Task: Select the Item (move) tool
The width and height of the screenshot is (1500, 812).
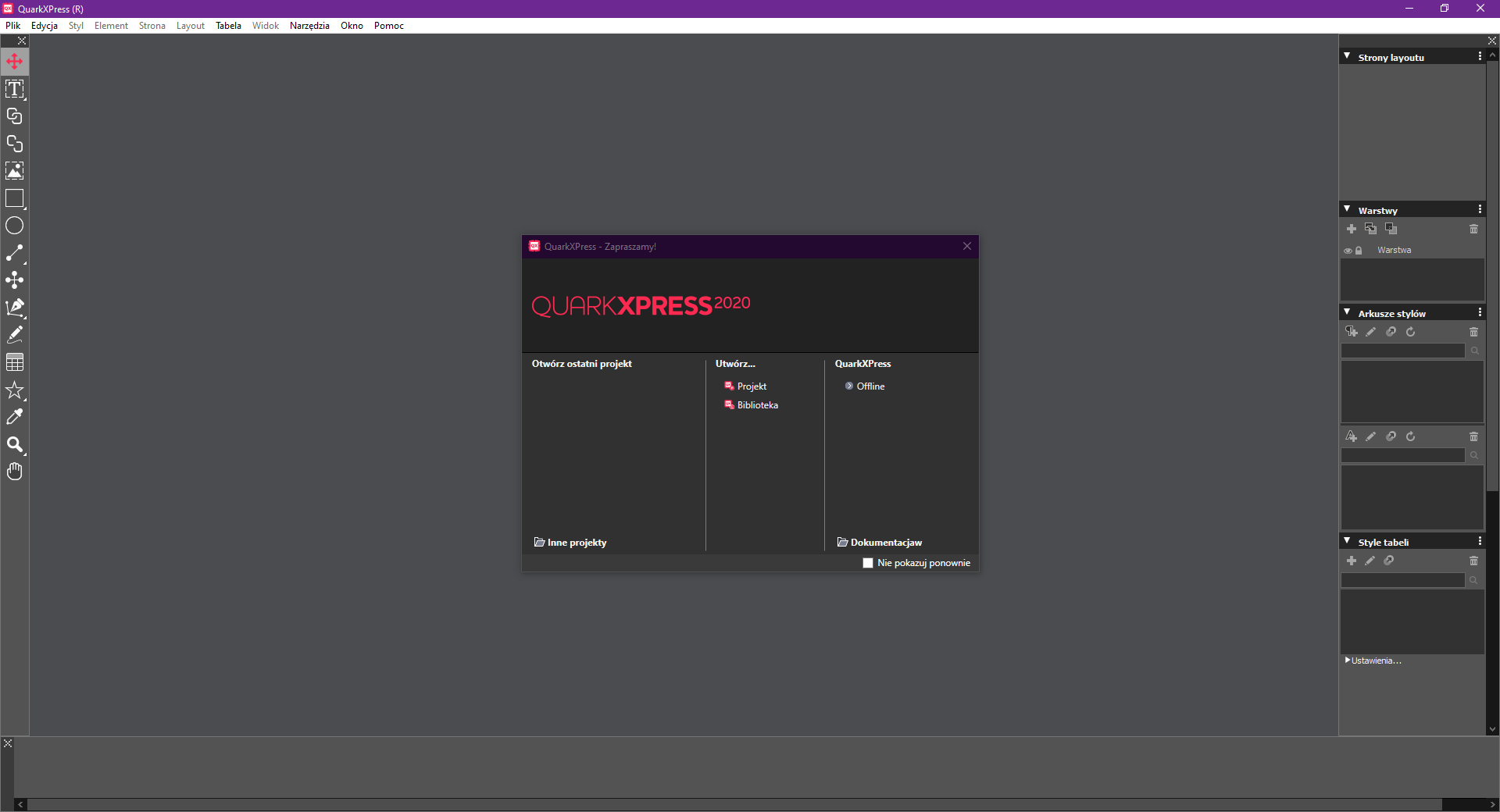Action: [15, 62]
